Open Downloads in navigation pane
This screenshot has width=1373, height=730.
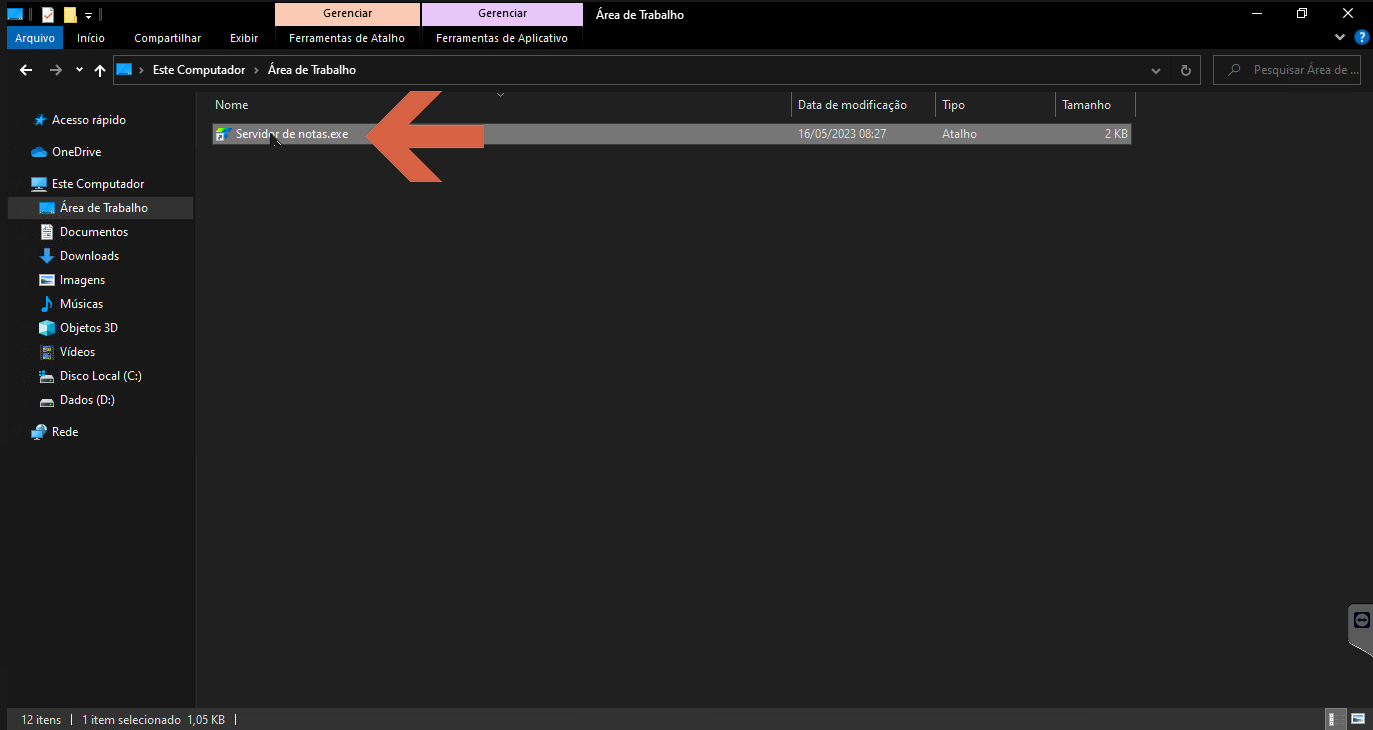coord(89,256)
